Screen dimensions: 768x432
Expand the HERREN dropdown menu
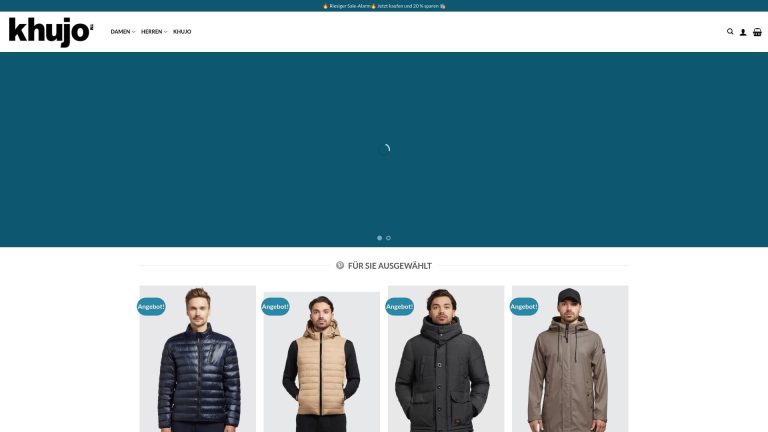tap(154, 32)
